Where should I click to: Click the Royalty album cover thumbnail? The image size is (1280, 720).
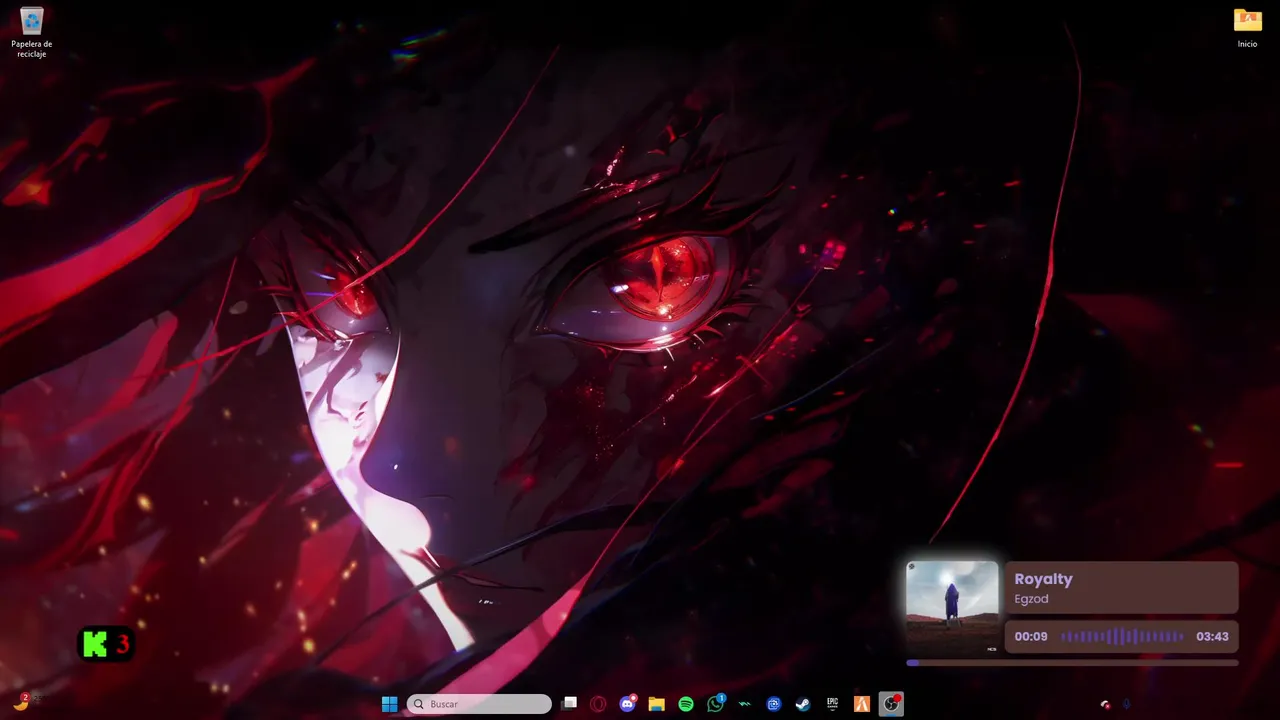(x=952, y=608)
